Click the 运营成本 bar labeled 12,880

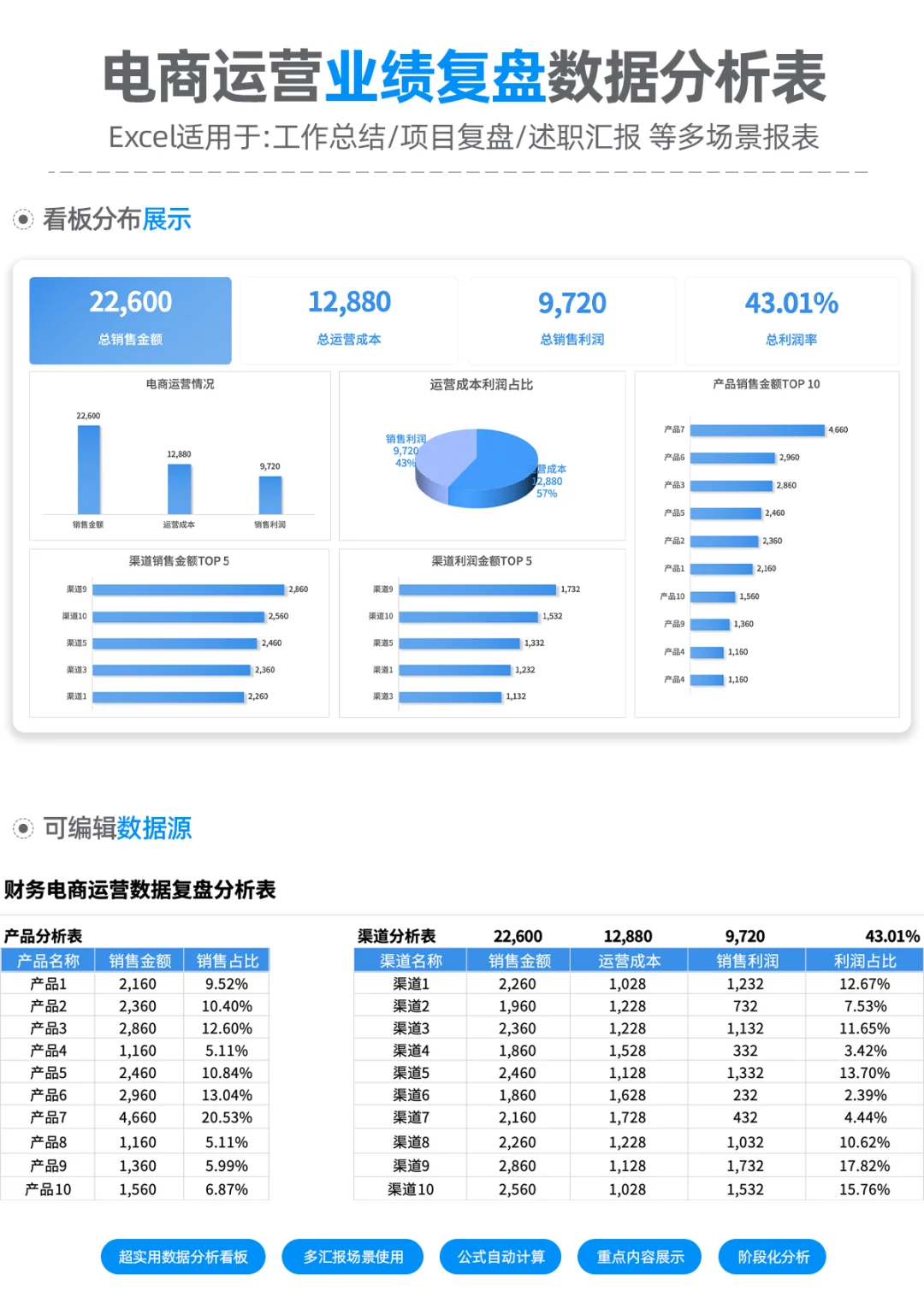click(x=179, y=489)
